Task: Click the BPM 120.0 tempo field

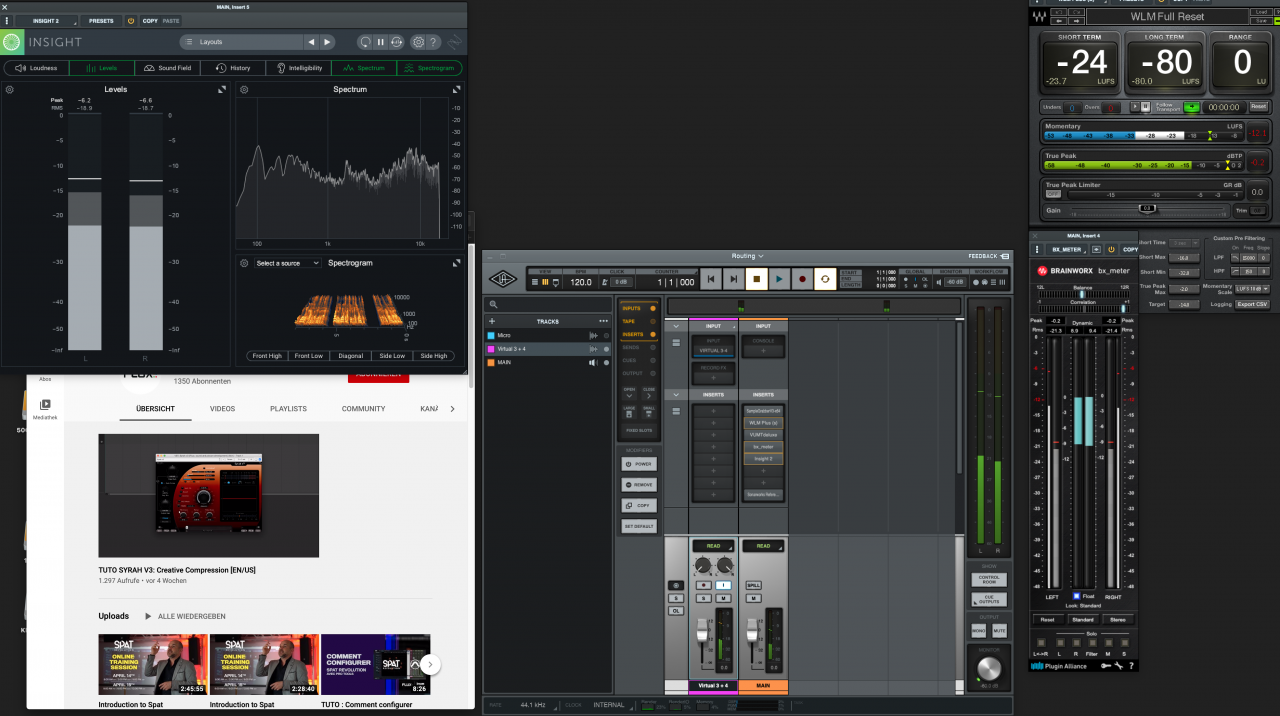Action: 581,282
